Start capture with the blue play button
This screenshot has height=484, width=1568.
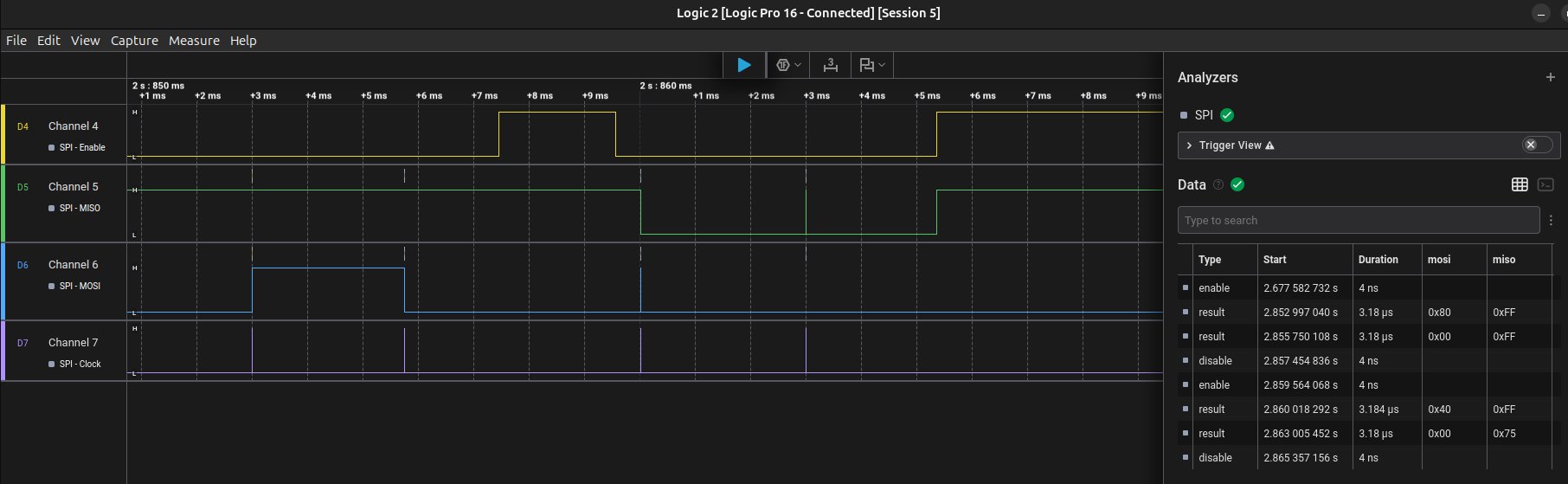tap(743, 65)
